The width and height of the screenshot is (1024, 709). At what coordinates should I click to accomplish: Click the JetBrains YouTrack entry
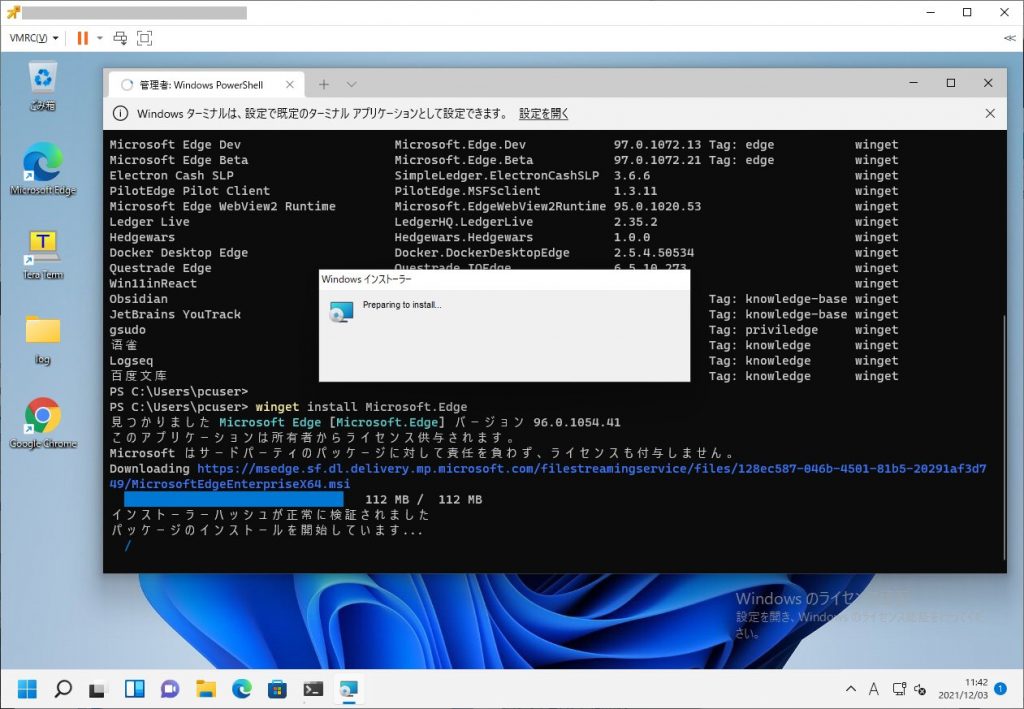coord(175,314)
